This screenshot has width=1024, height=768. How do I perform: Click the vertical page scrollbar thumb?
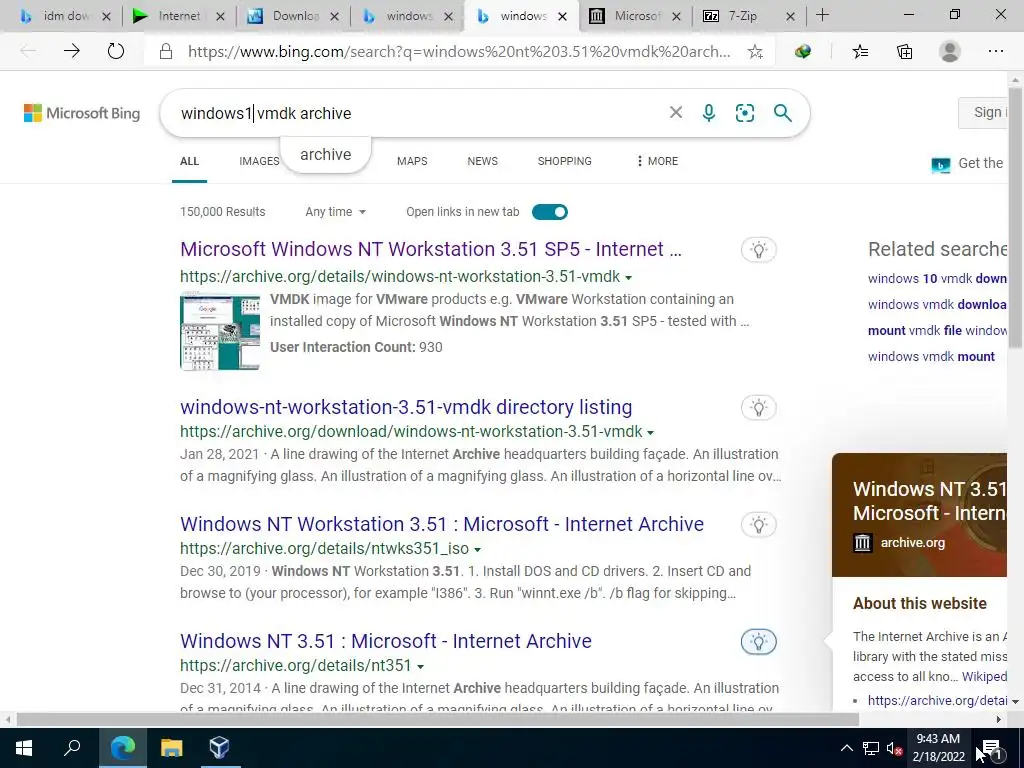(1016, 216)
